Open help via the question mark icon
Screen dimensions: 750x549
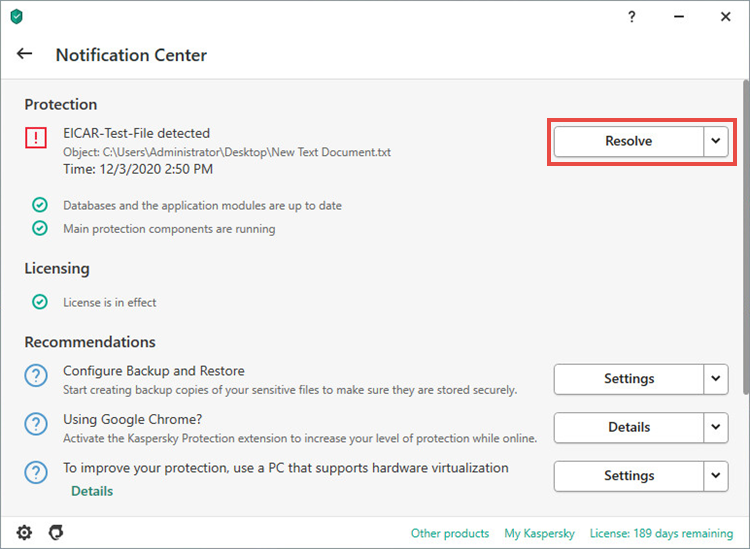click(x=631, y=17)
